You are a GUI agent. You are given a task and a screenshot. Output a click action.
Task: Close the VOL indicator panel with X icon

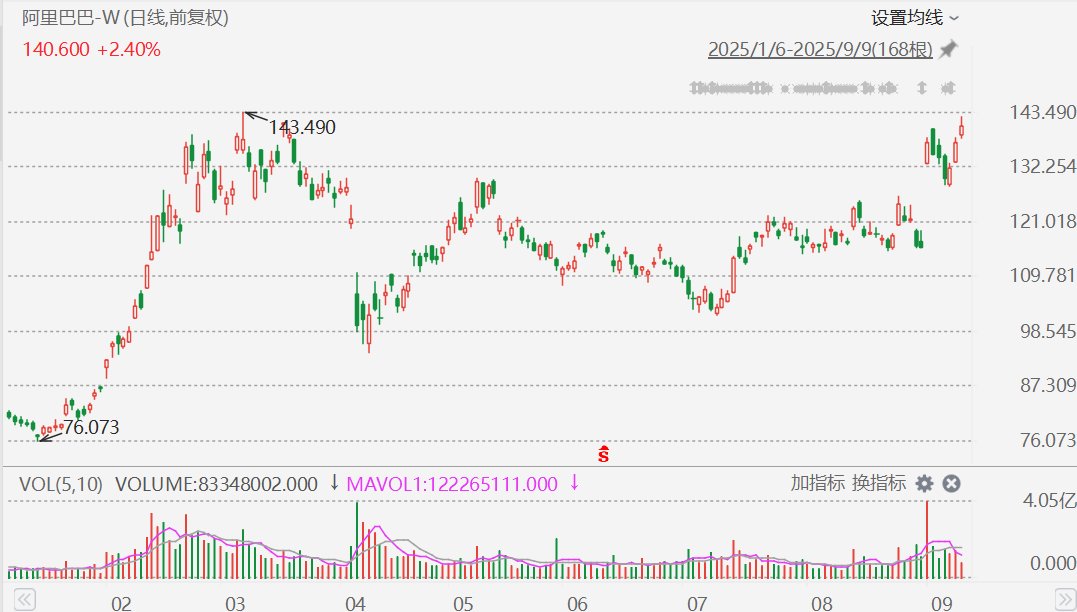point(951,484)
